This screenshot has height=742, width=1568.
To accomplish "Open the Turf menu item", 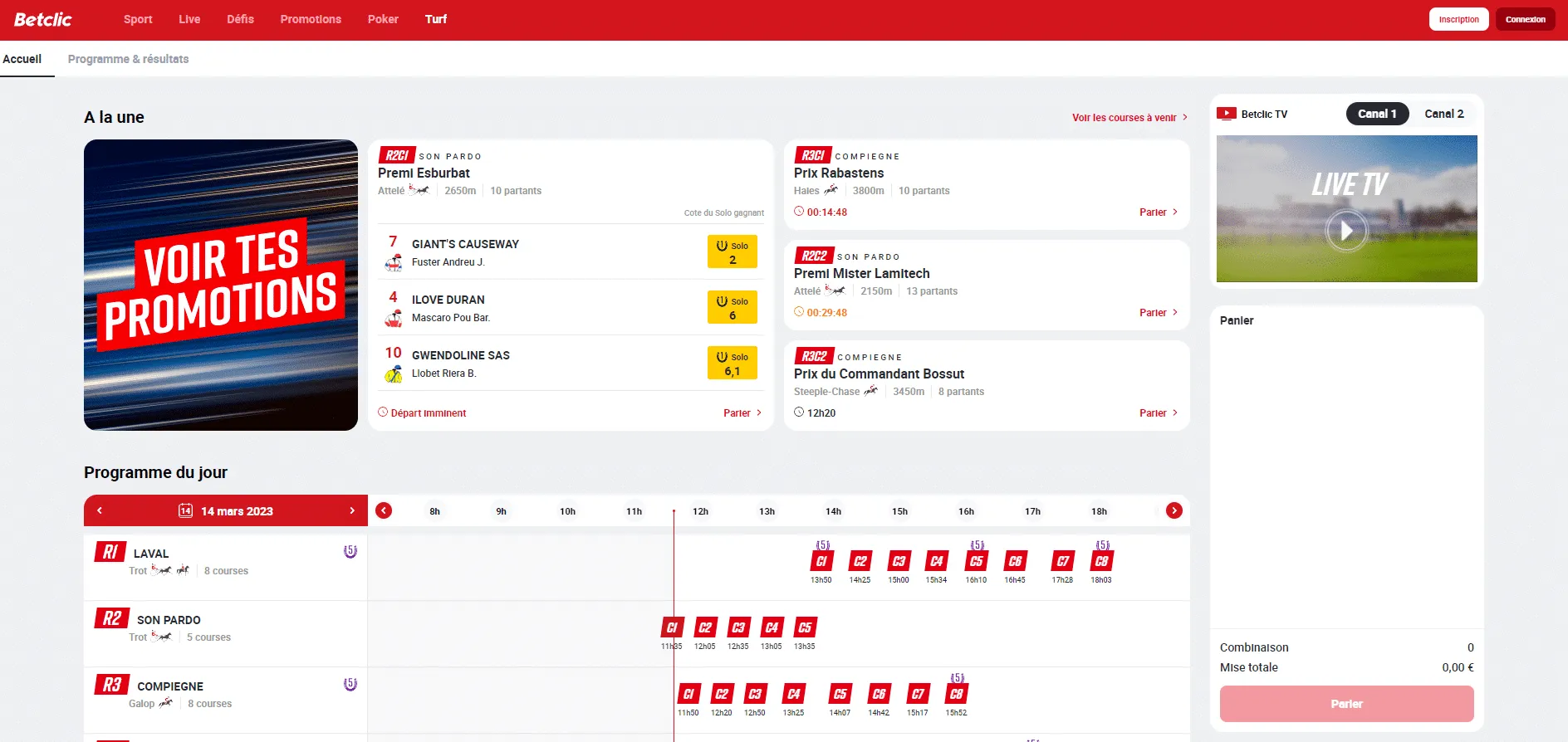I will click(435, 19).
